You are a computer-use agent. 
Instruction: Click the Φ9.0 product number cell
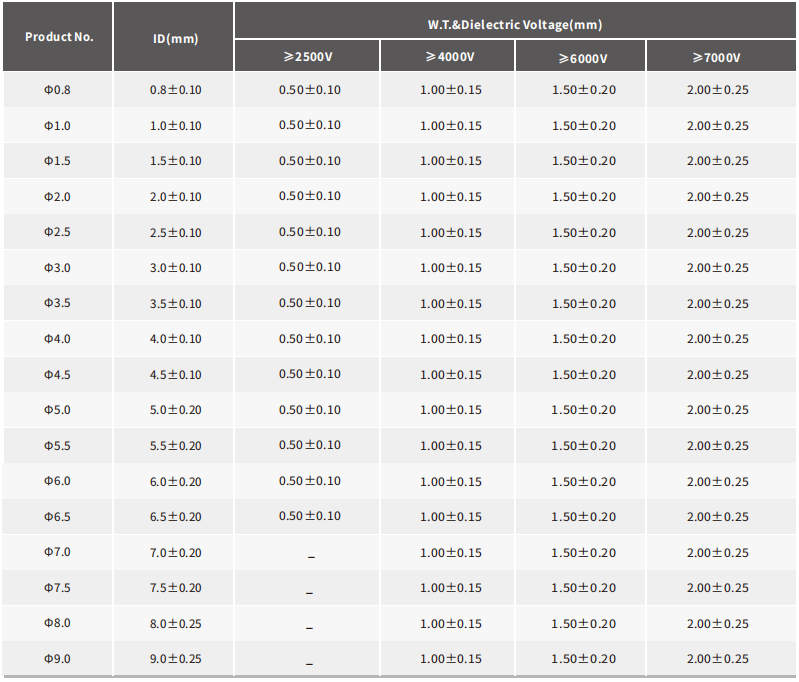click(57, 659)
